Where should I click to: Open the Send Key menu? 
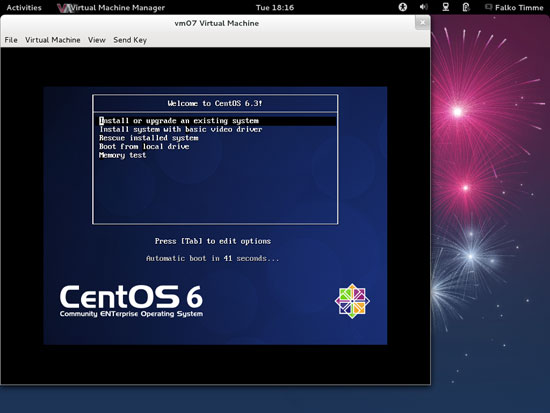pyautogui.click(x=130, y=40)
